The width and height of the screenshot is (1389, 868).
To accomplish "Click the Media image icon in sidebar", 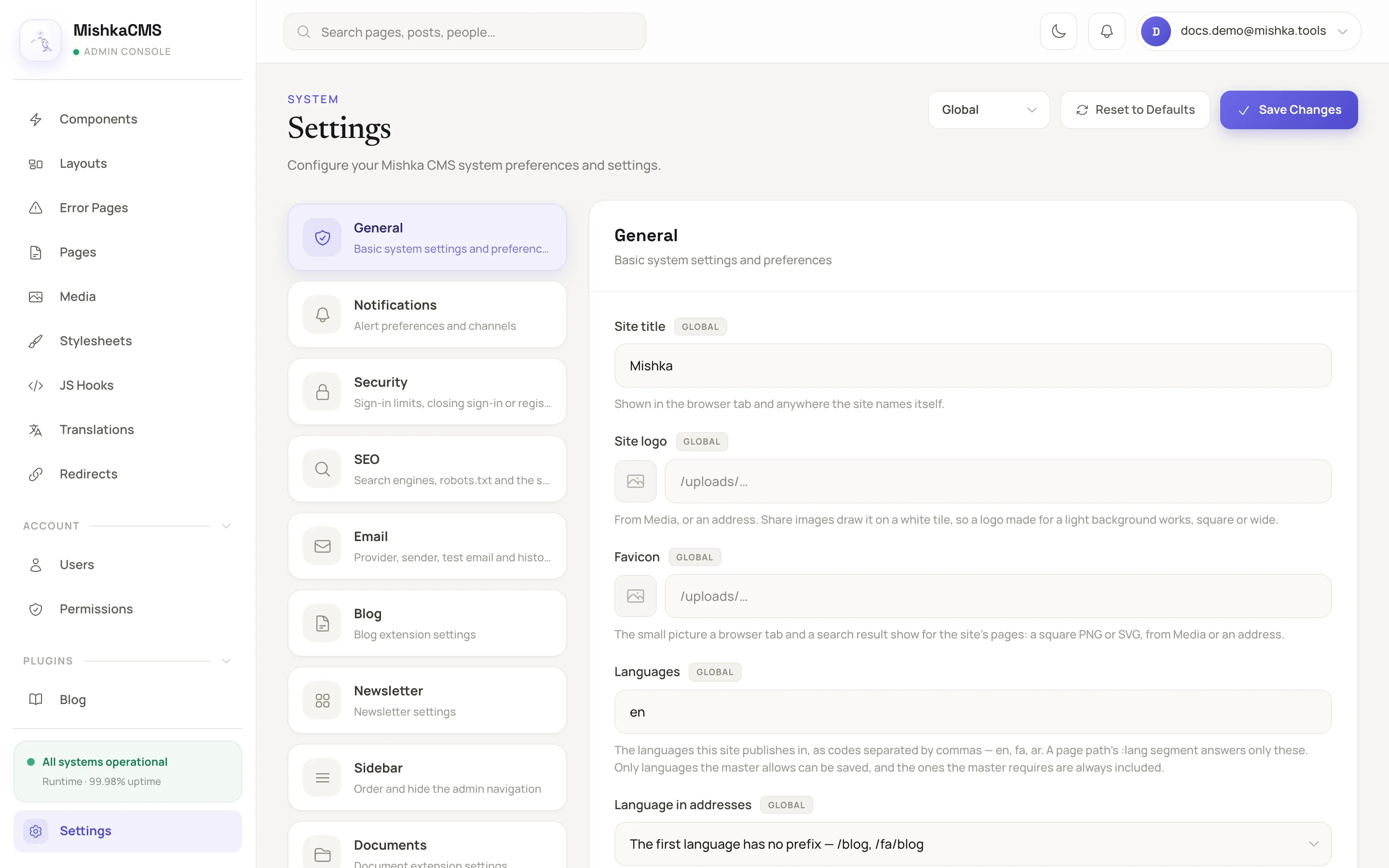I will tap(36, 297).
